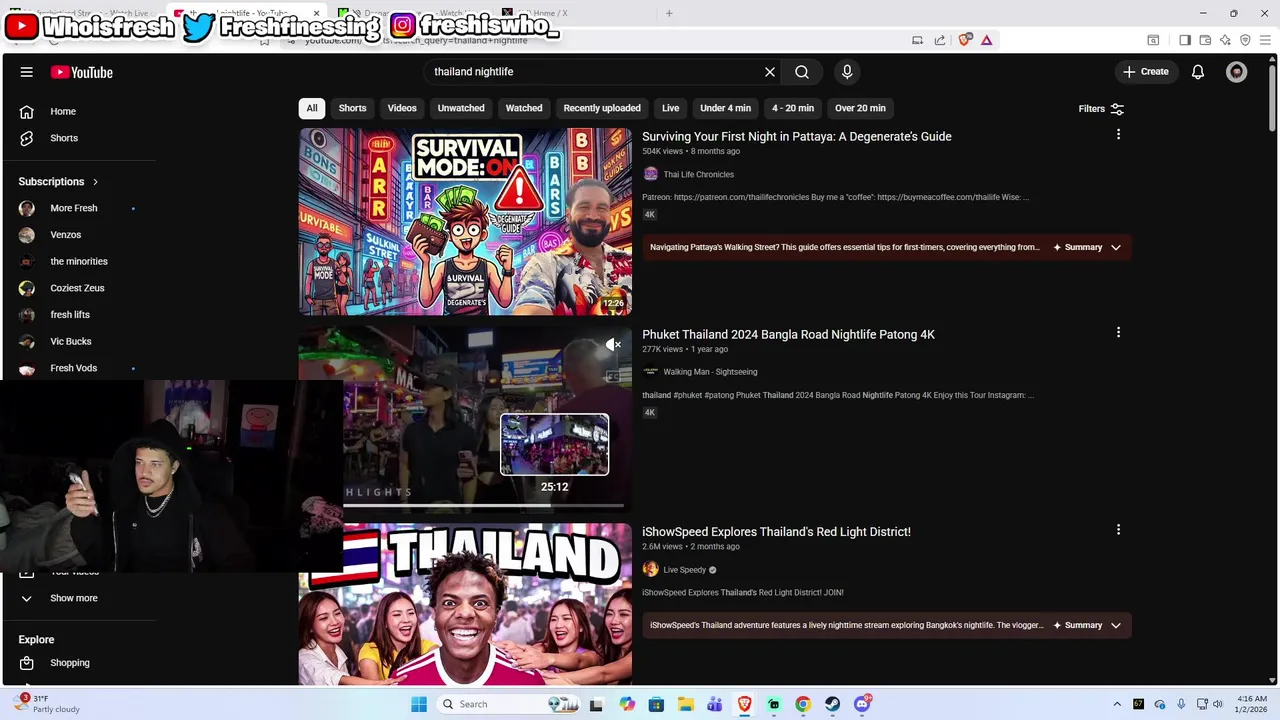The width and height of the screenshot is (1280, 720).
Task: Open Windows Start menu
Action: [419, 704]
